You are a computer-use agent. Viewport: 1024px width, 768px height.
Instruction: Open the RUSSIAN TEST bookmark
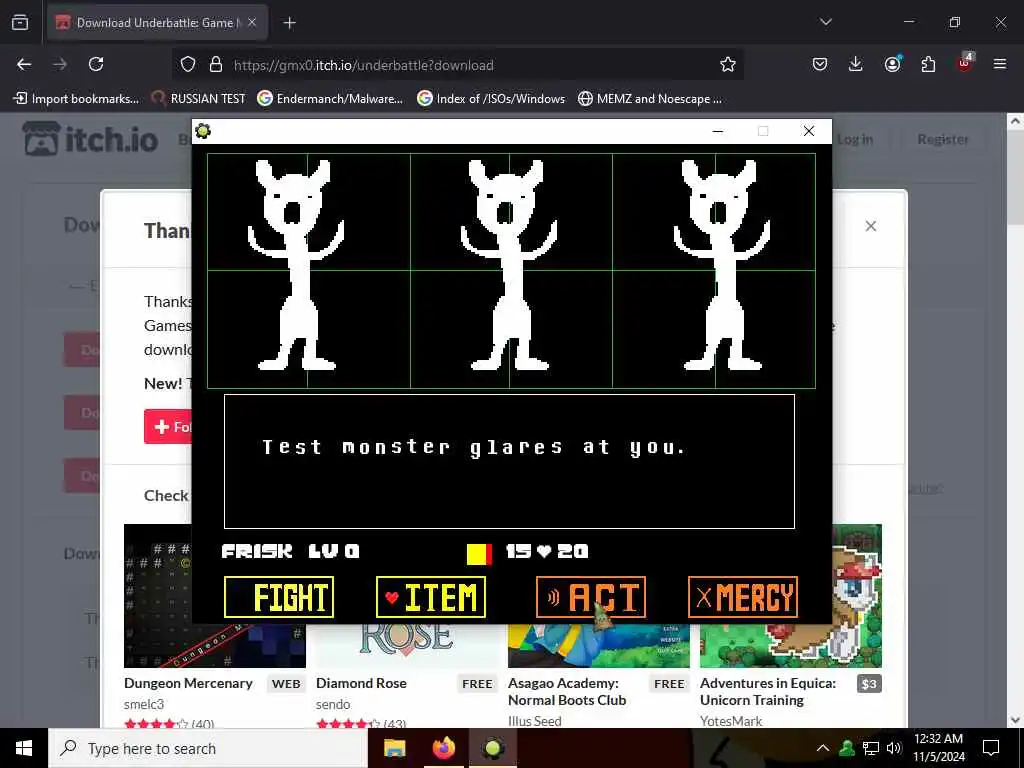point(199,99)
